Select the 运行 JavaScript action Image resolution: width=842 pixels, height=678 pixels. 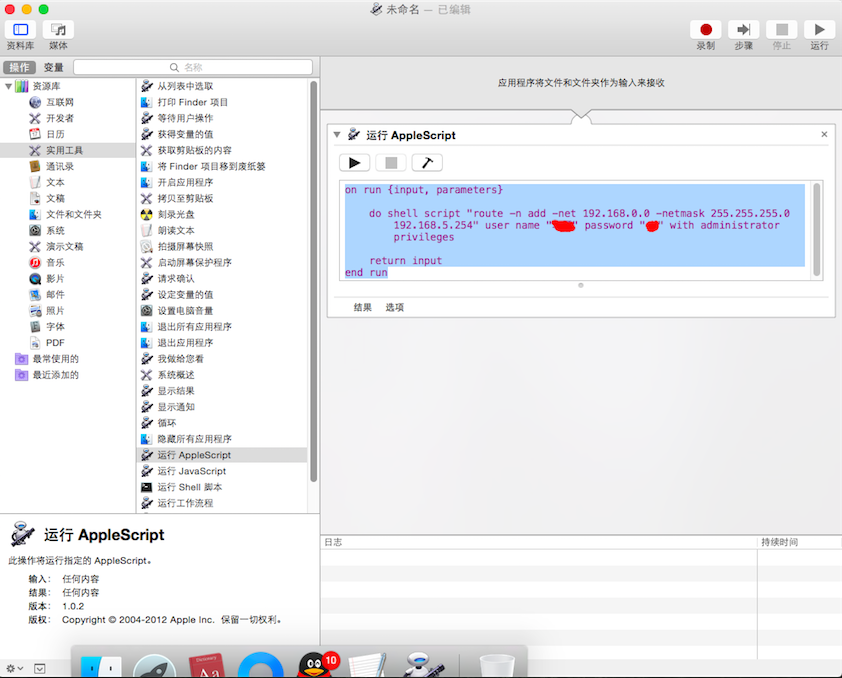(x=222, y=471)
